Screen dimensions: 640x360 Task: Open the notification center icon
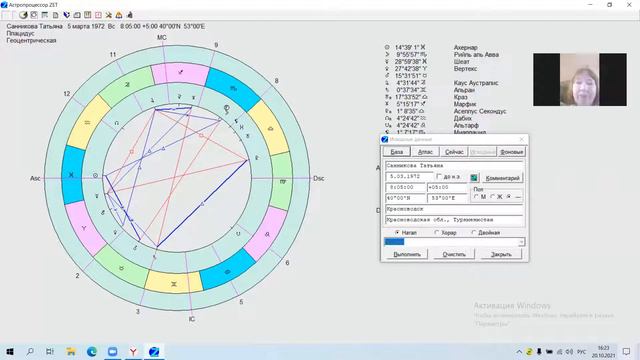pos(627,351)
